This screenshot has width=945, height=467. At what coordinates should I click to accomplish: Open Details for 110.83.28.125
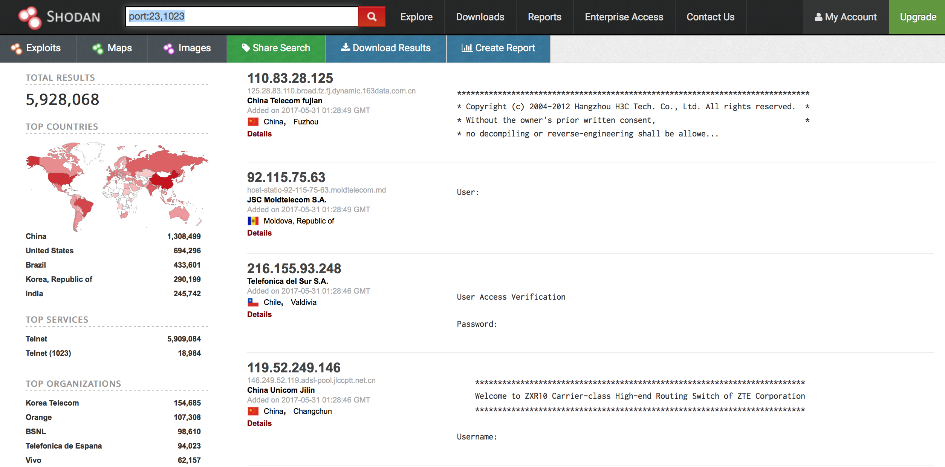click(x=259, y=133)
